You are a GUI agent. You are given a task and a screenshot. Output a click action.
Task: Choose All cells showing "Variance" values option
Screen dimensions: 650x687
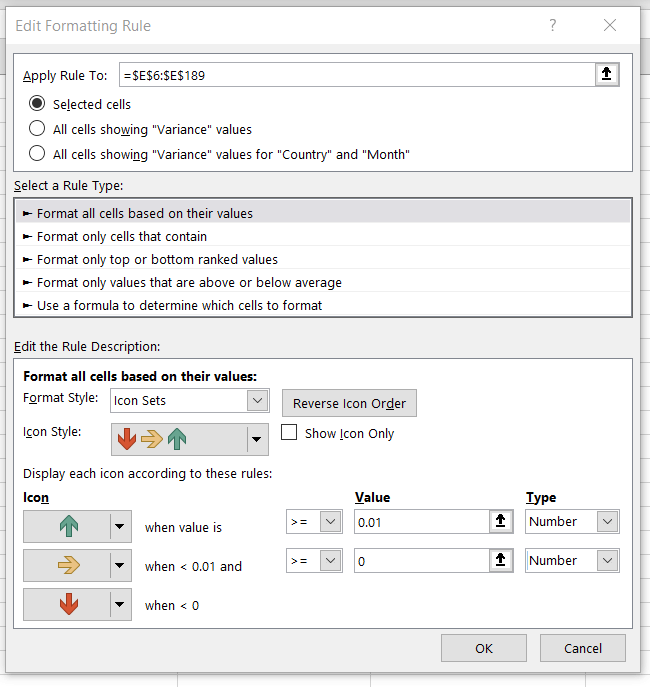[x=37, y=129]
